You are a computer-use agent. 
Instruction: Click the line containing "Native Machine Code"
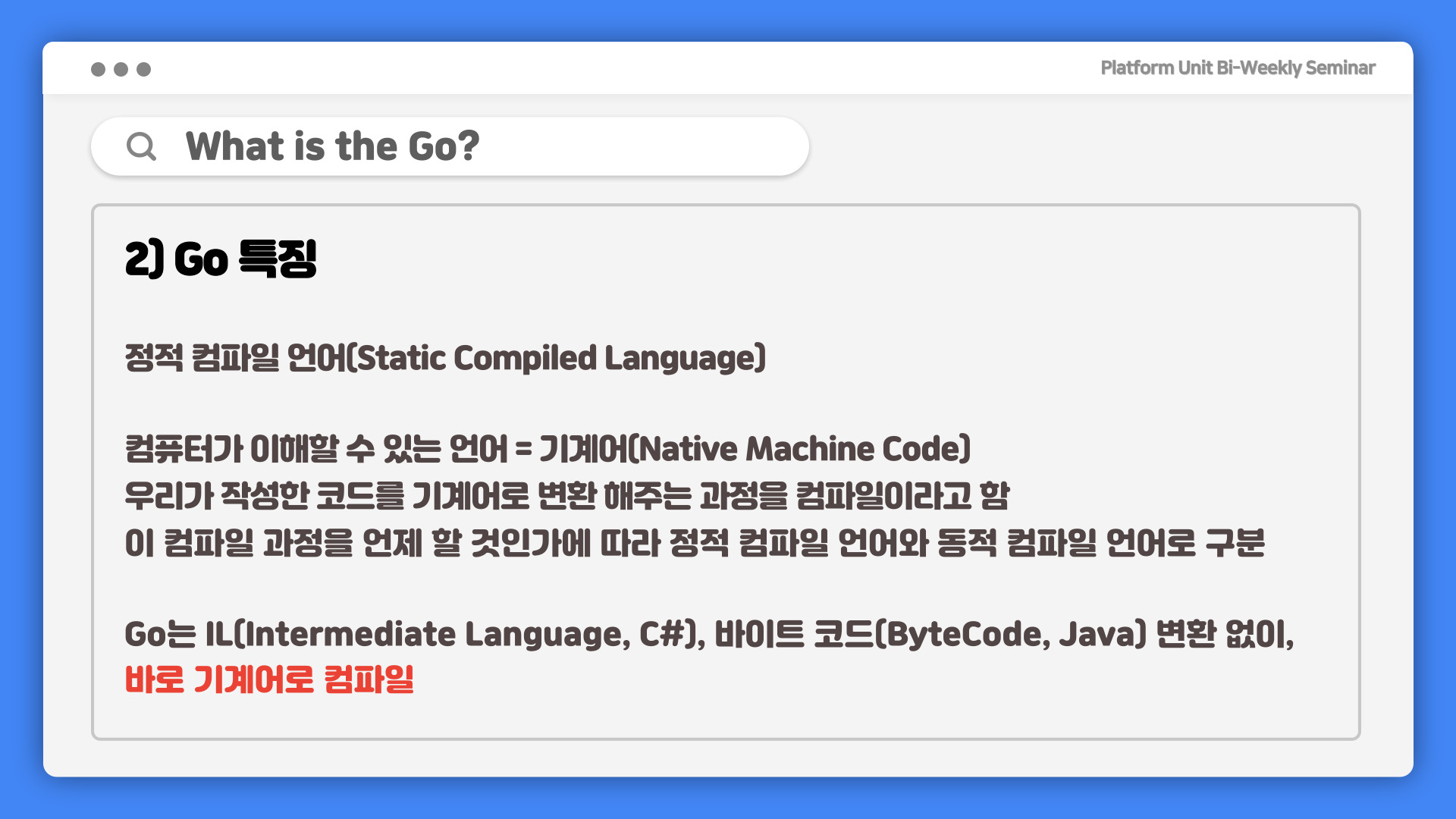(x=548, y=449)
